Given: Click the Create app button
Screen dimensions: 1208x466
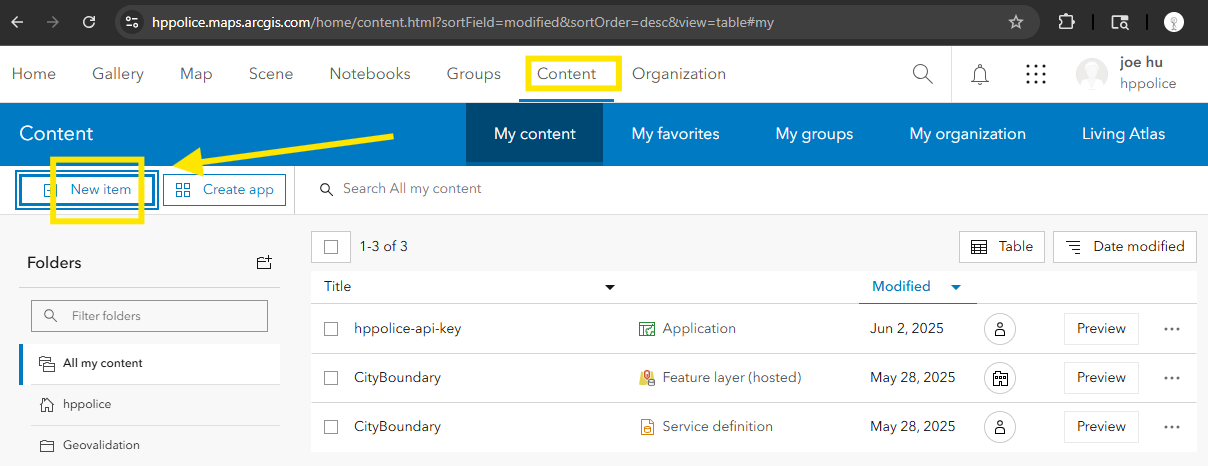Looking at the screenshot, I should coord(225,190).
